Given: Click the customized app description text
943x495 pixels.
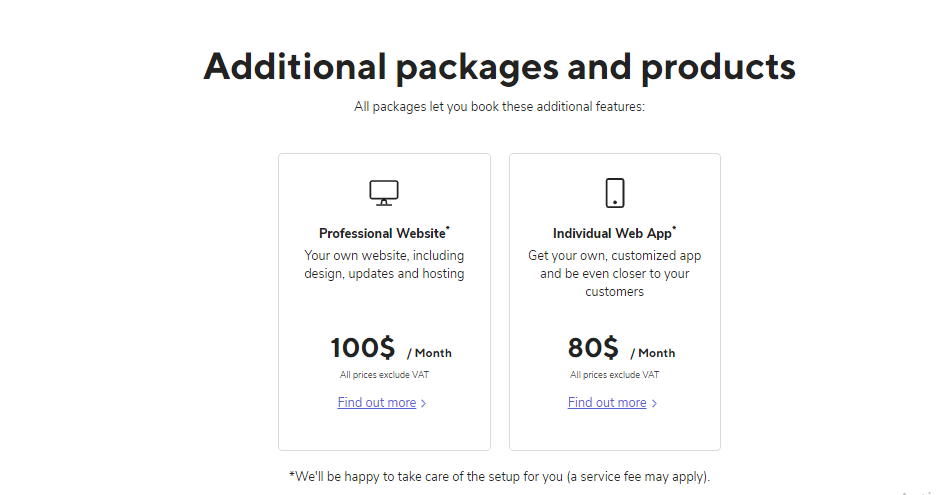Looking at the screenshot, I should tap(615, 274).
